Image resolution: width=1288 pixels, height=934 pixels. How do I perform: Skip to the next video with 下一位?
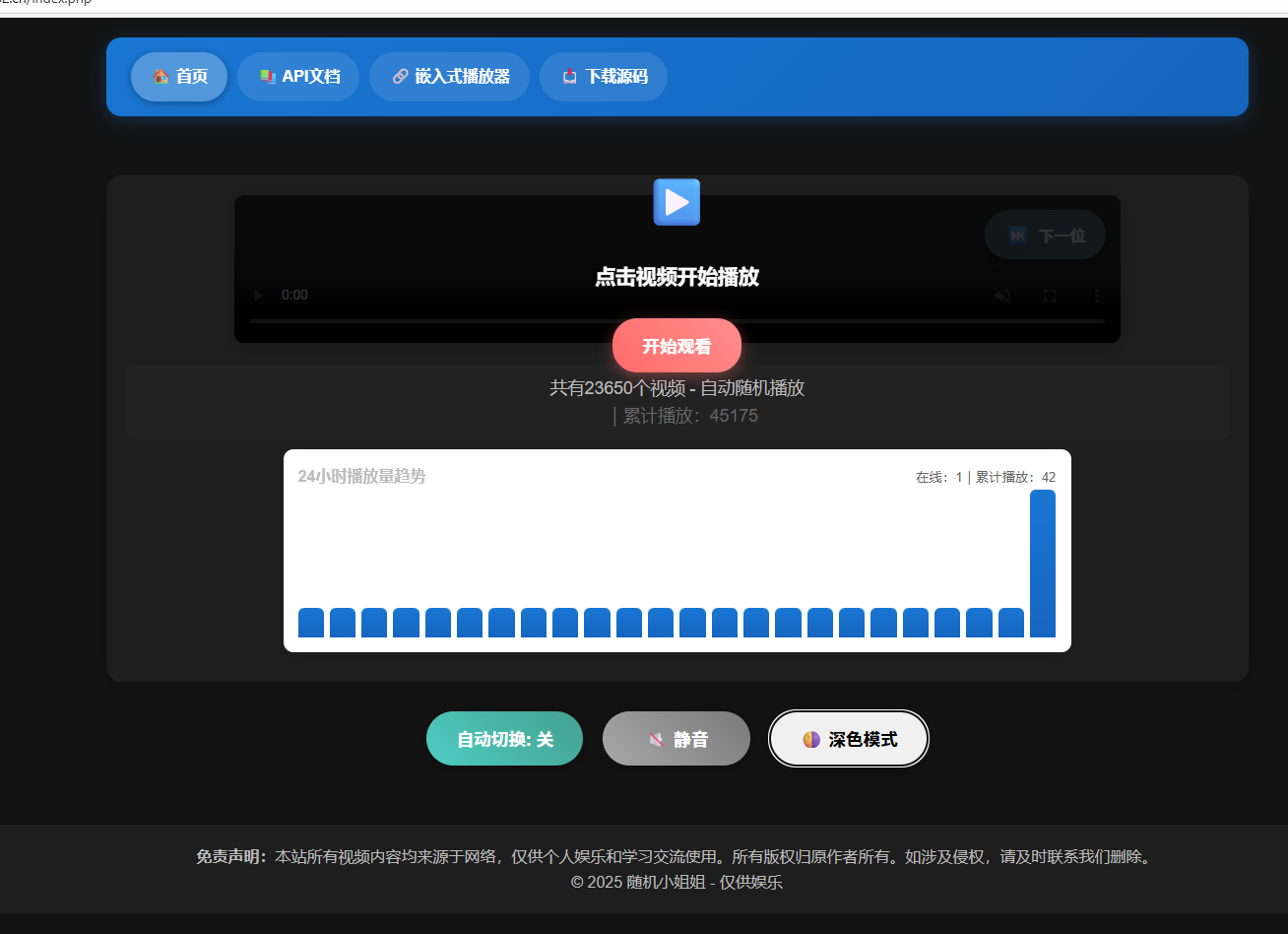[x=1045, y=234]
